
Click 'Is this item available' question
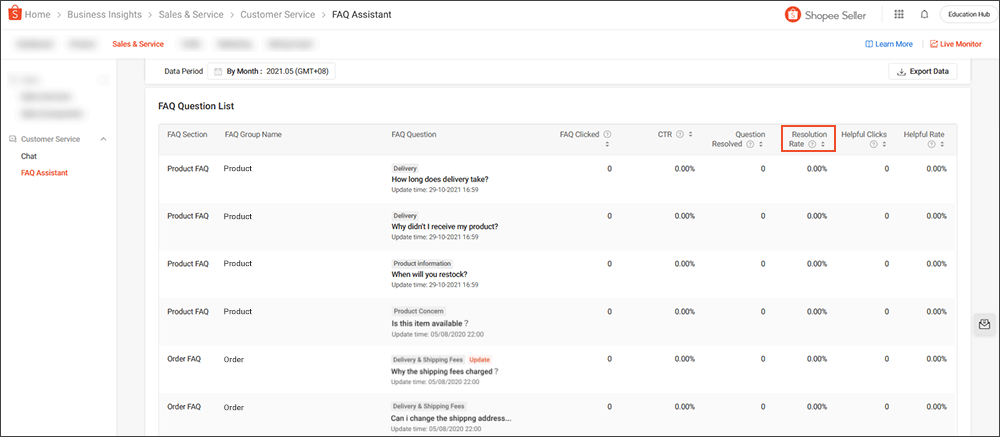[x=430, y=323]
